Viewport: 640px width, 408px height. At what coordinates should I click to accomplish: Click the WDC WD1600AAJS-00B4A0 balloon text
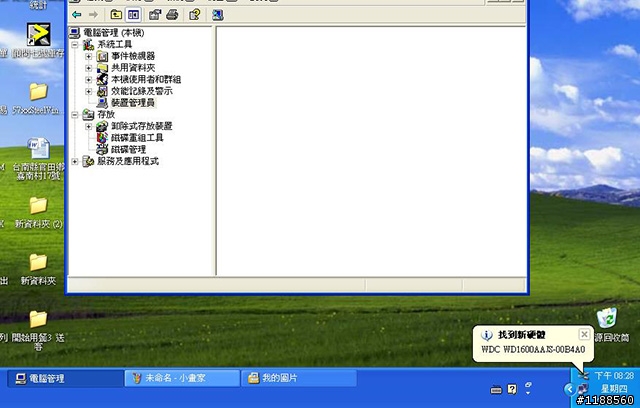pos(533,350)
